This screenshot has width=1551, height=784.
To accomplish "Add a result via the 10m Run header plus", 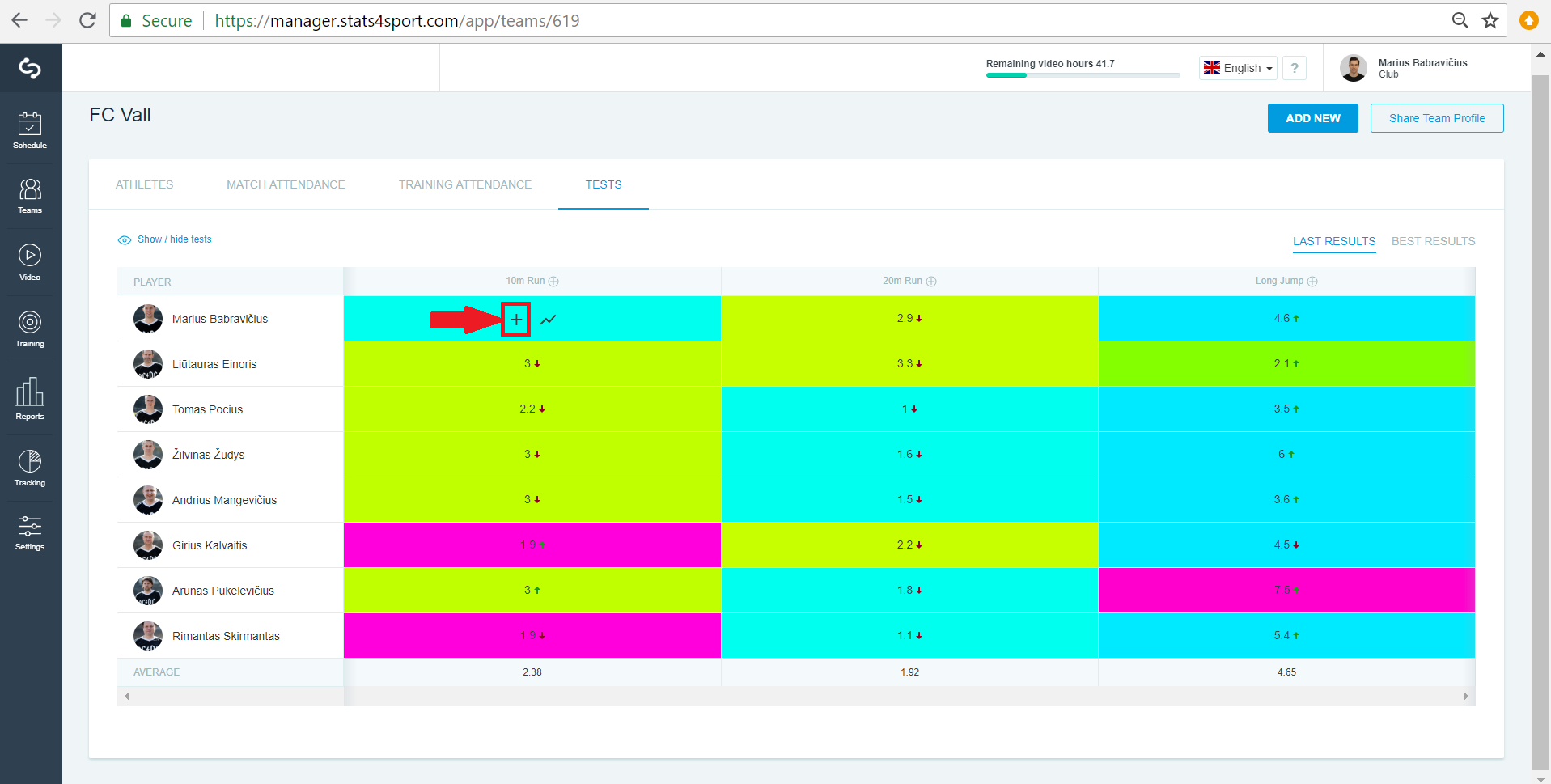I will [553, 282].
